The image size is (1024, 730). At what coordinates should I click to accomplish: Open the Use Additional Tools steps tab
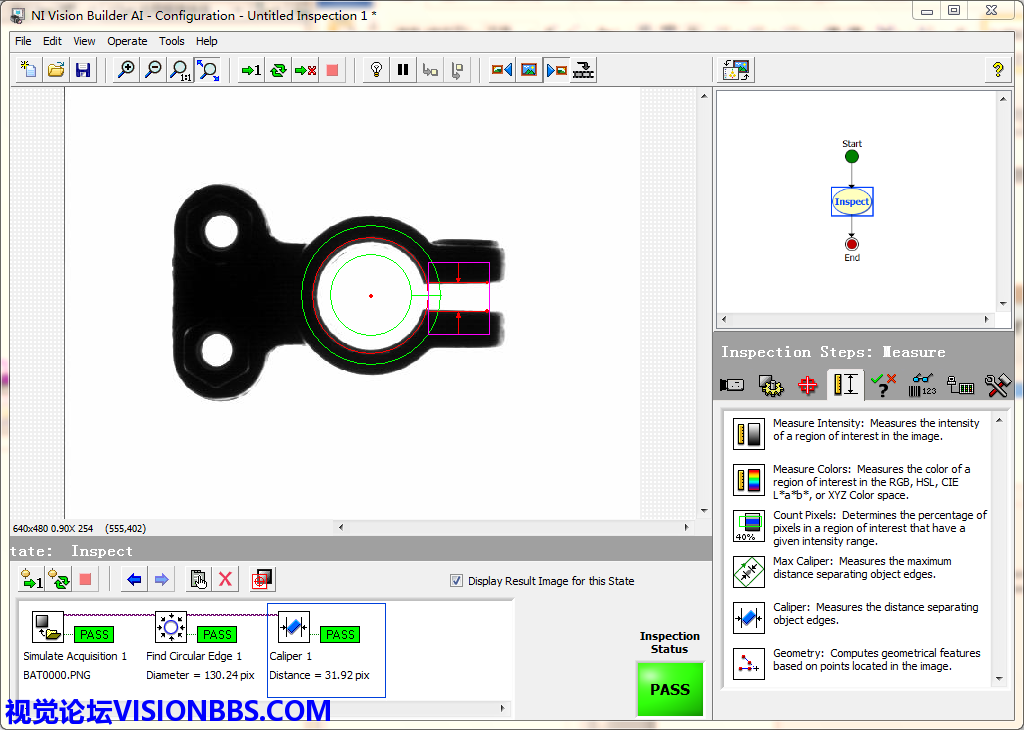tap(998, 385)
